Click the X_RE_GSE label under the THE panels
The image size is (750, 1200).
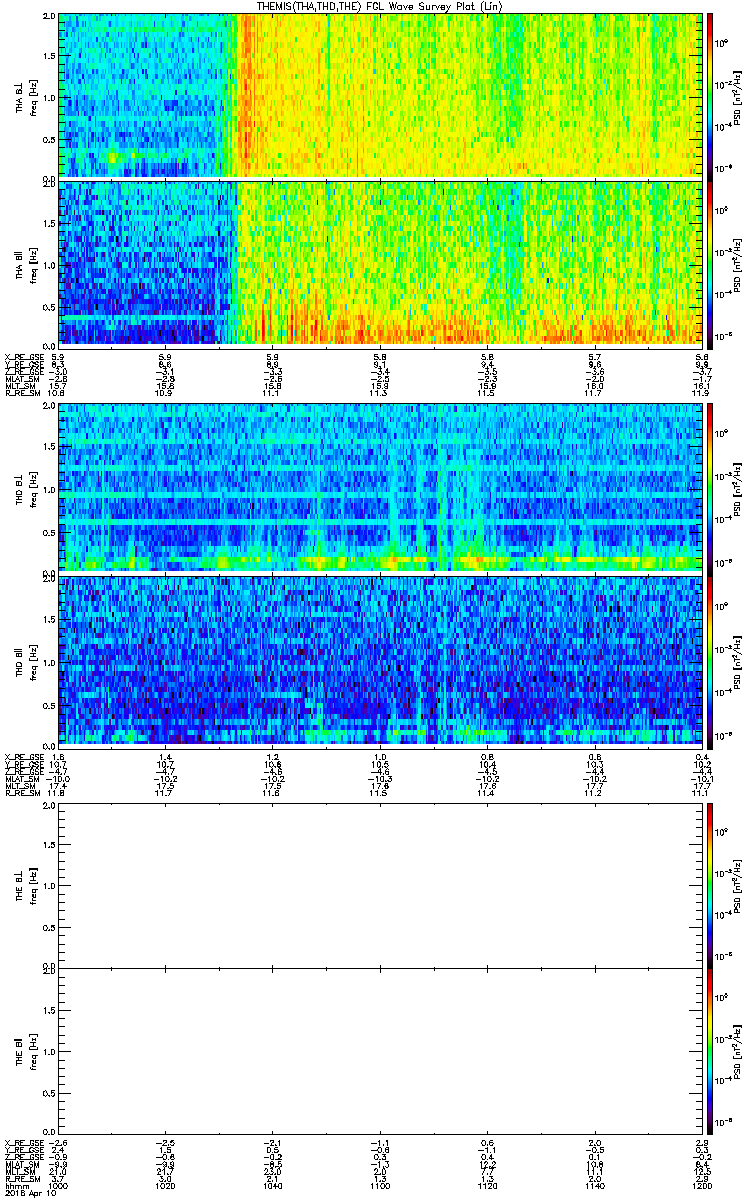click(x=23, y=1141)
